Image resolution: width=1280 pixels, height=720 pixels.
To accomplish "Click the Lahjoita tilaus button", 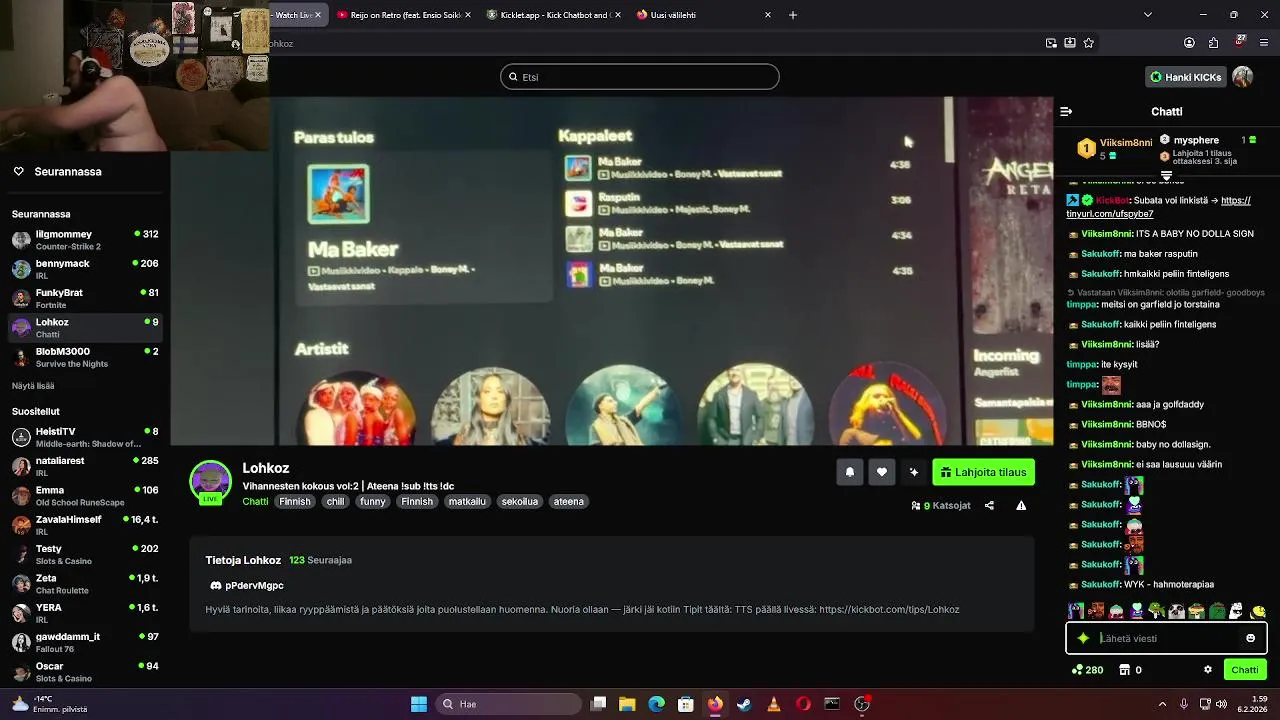I will point(984,472).
